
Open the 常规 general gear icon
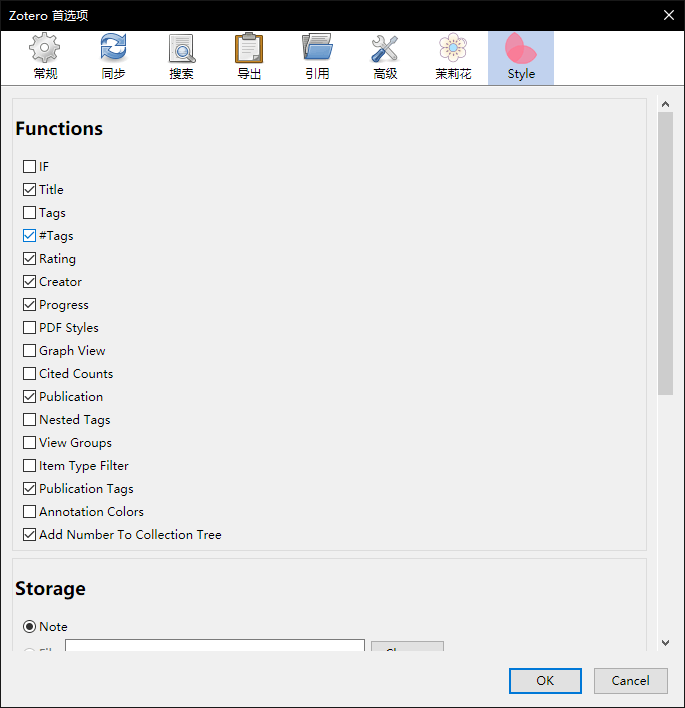coord(45,48)
